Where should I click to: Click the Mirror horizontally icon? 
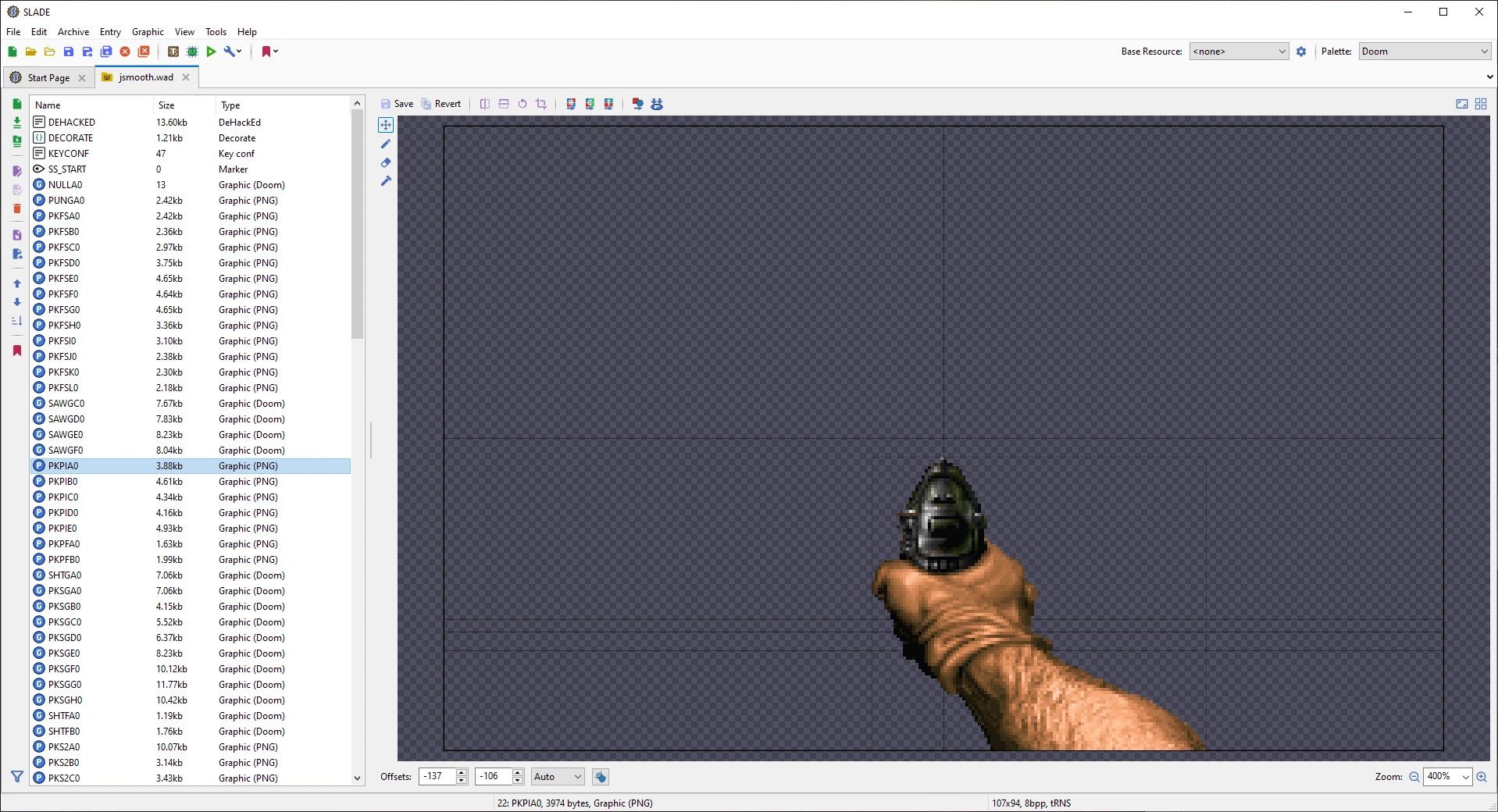pos(485,104)
